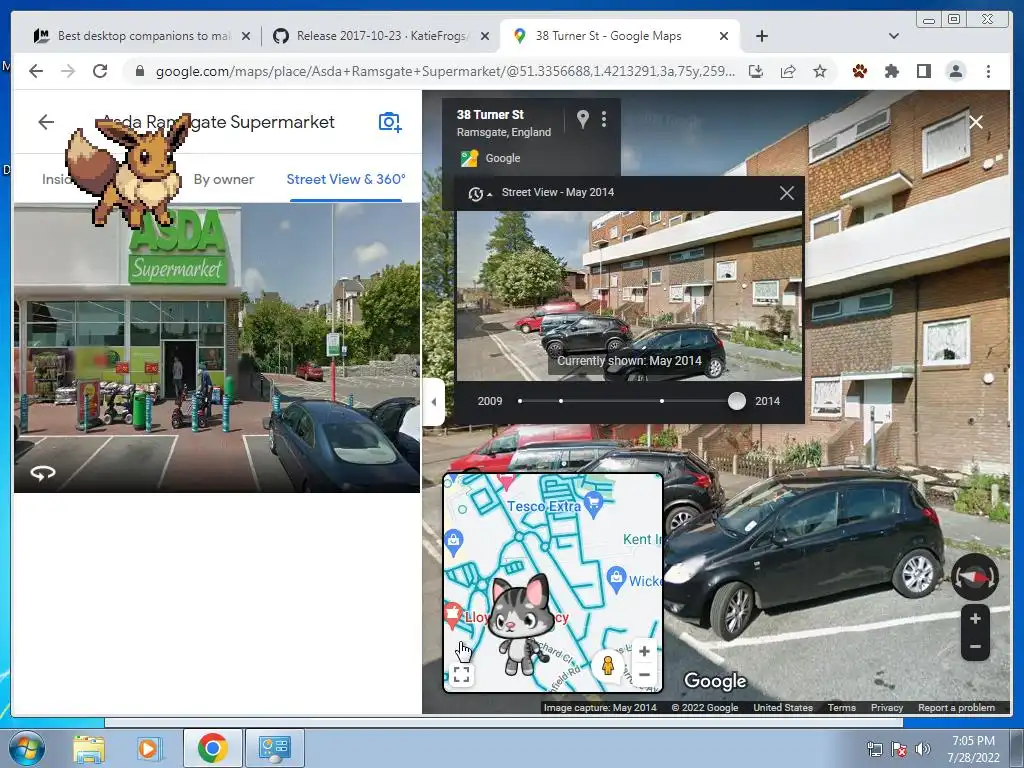Select the third dot on the timeline
The width and height of the screenshot is (1024, 768).
click(x=662, y=401)
